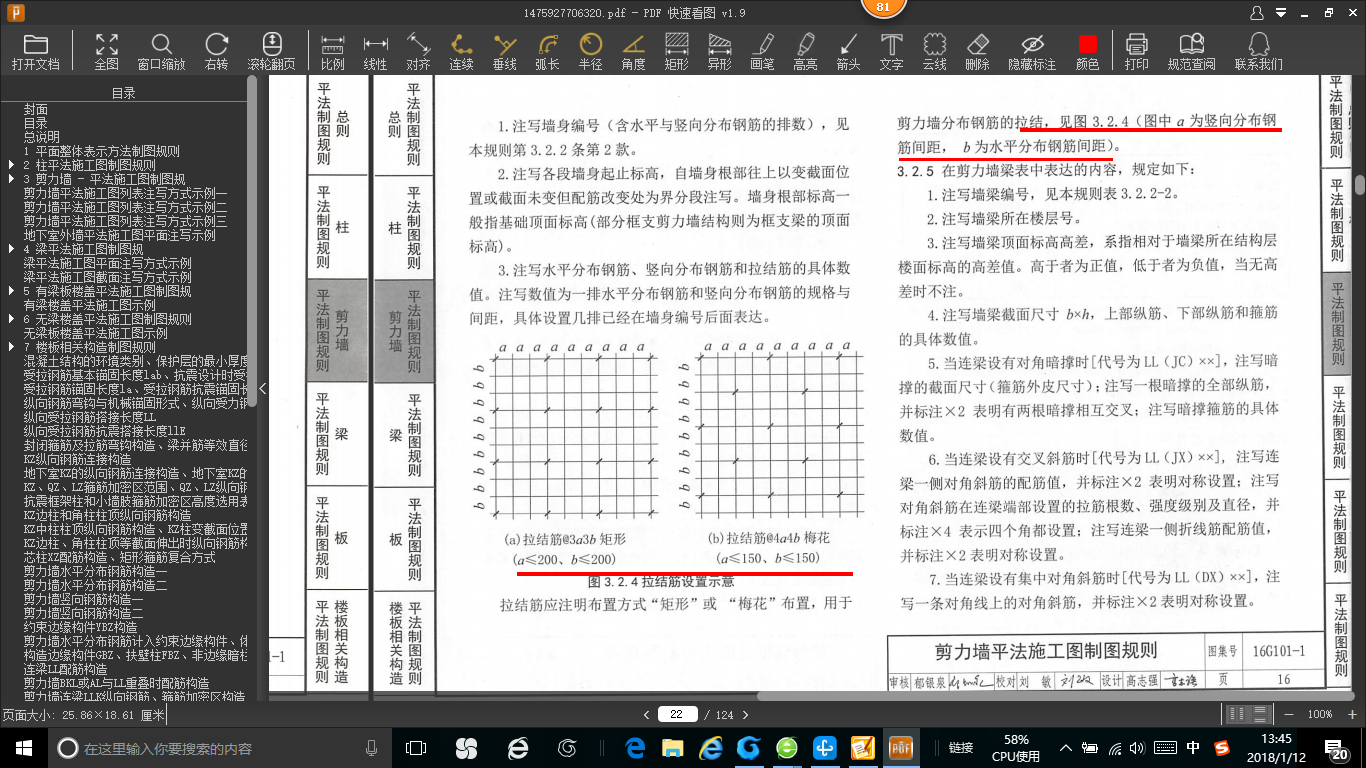1366x768 pixels.
Task: Switch the 中 Chinese input mode indicator
Action: point(1193,747)
